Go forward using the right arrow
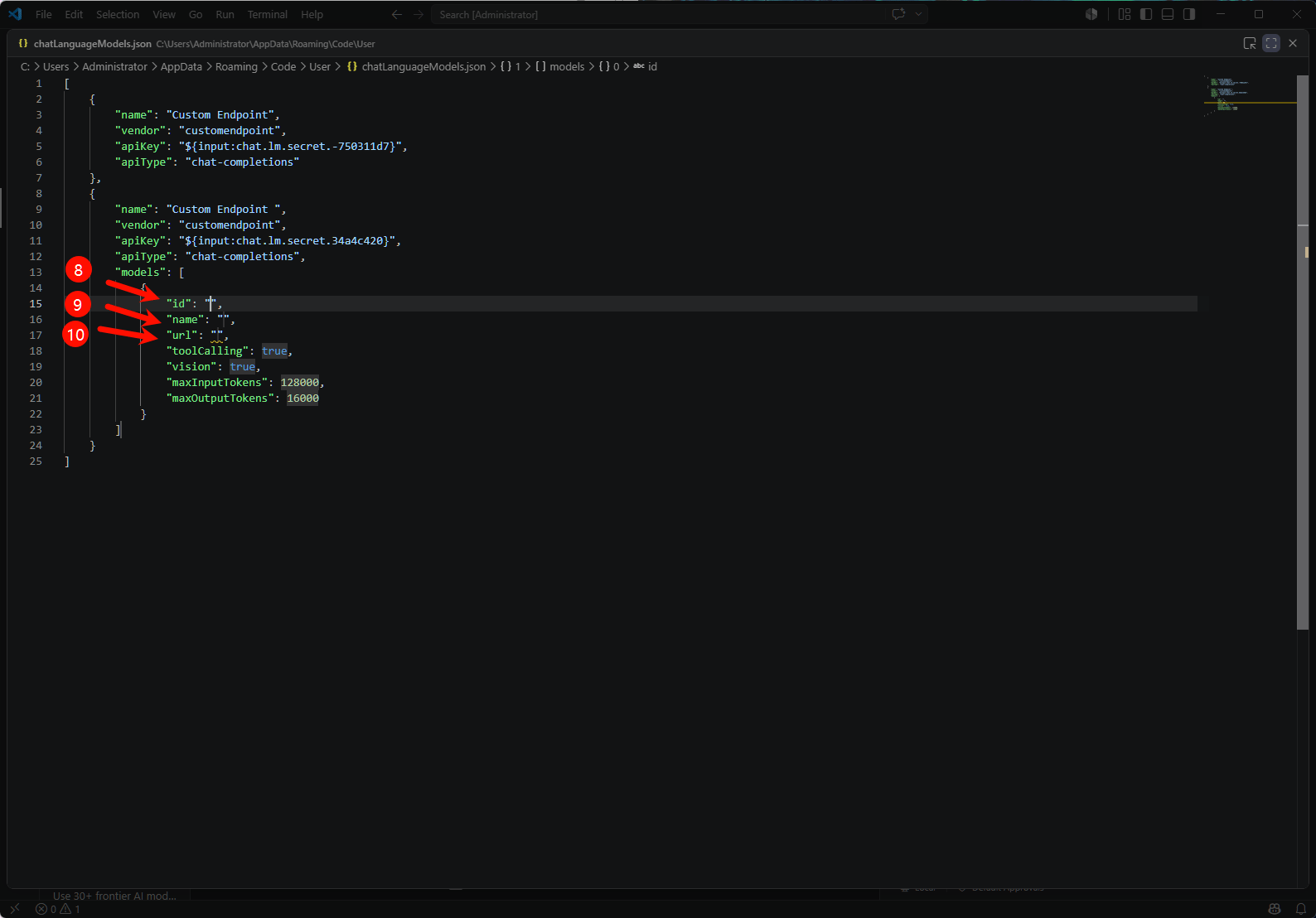The height and width of the screenshot is (918, 1316). coord(419,14)
